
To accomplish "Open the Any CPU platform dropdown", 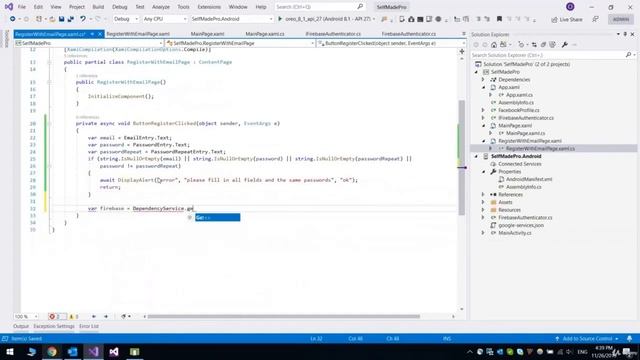I will [164, 19].
